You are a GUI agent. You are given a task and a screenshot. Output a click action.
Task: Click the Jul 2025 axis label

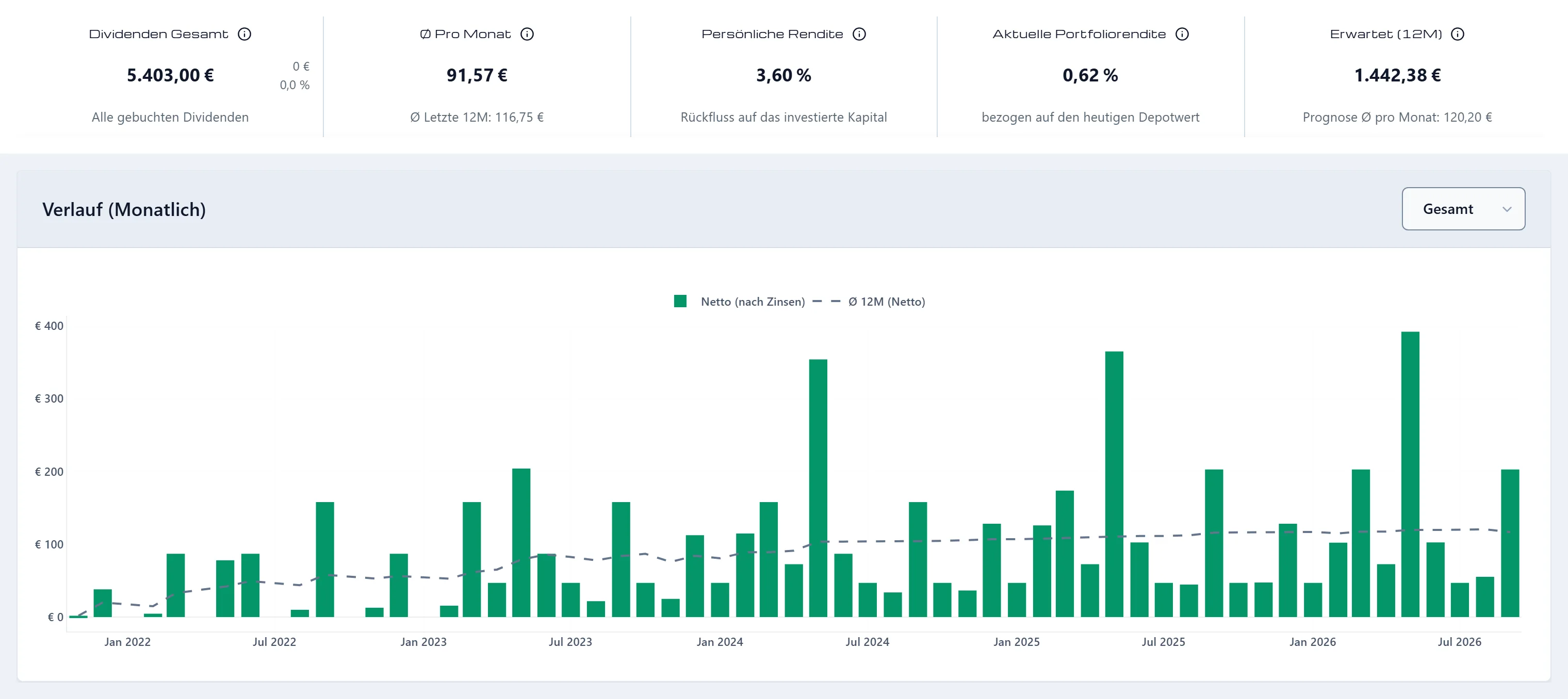pyautogui.click(x=1163, y=642)
